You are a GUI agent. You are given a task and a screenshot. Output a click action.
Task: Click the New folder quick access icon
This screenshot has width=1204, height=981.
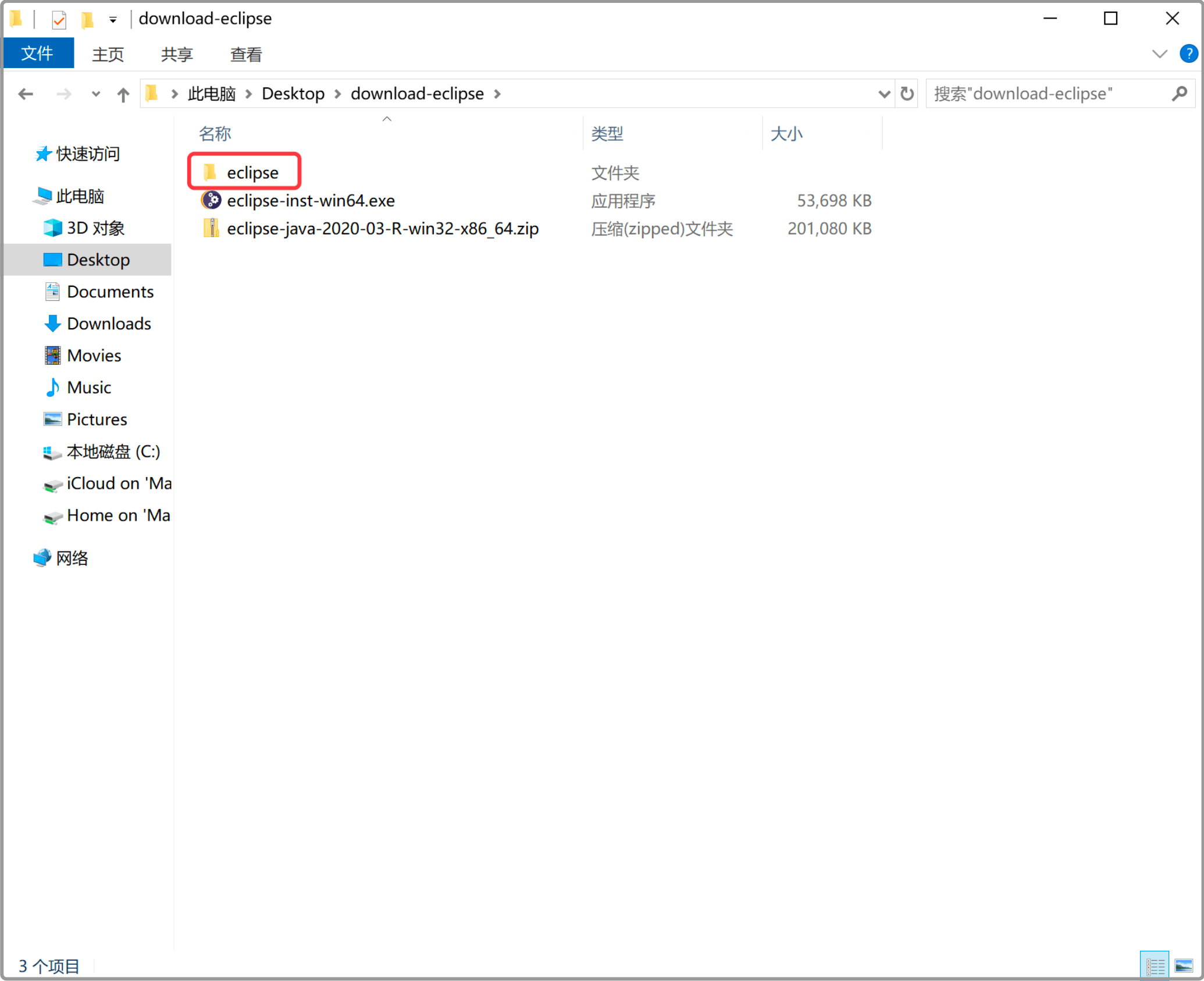pyautogui.click(x=87, y=20)
